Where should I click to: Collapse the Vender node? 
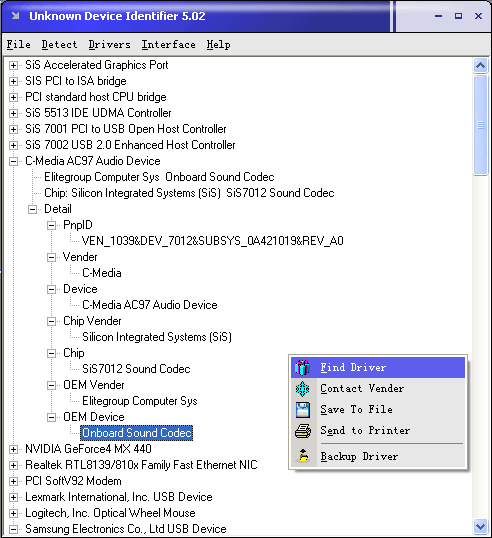pyautogui.click(x=51, y=257)
